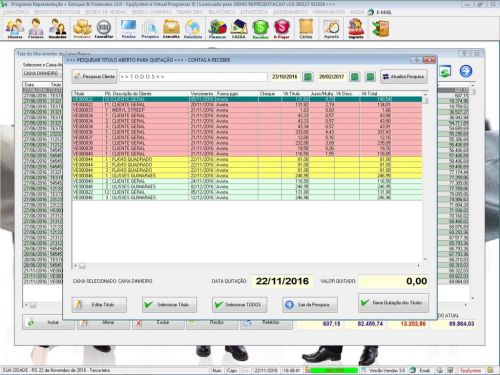The height and width of the screenshot is (375, 500).
Task: Select highlighted teal row in titles grid
Action: [x=247, y=99]
